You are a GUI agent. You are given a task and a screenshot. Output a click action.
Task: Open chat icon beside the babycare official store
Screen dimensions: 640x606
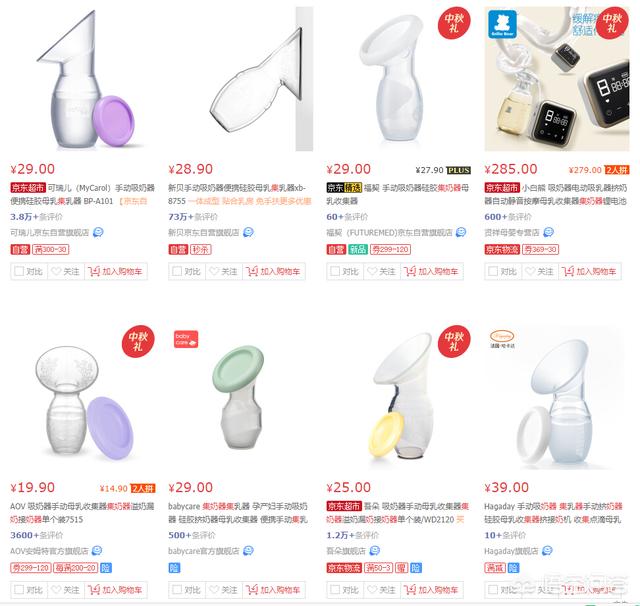(248, 551)
